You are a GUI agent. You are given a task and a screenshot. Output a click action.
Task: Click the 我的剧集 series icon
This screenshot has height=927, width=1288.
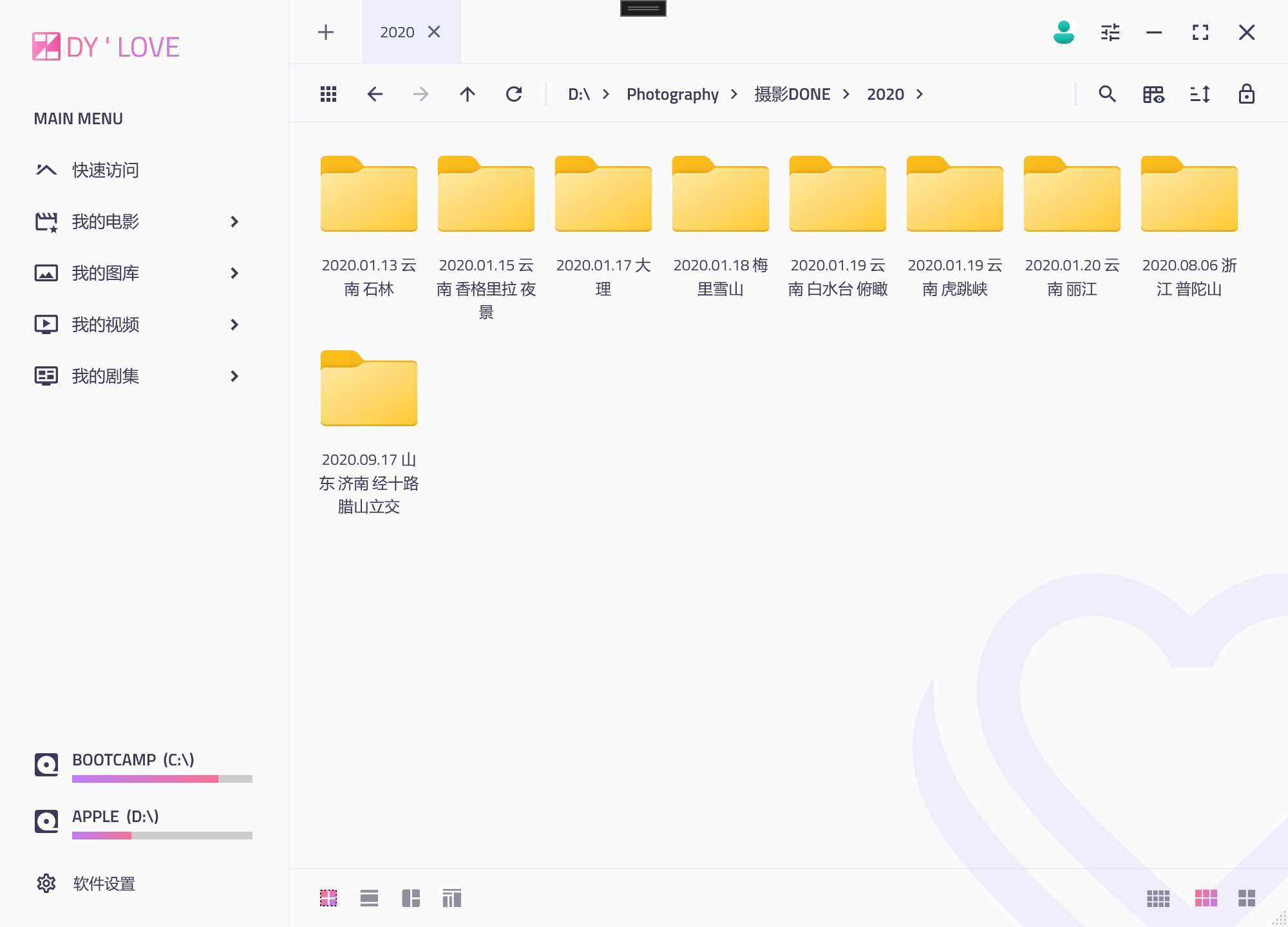(x=46, y=376)
